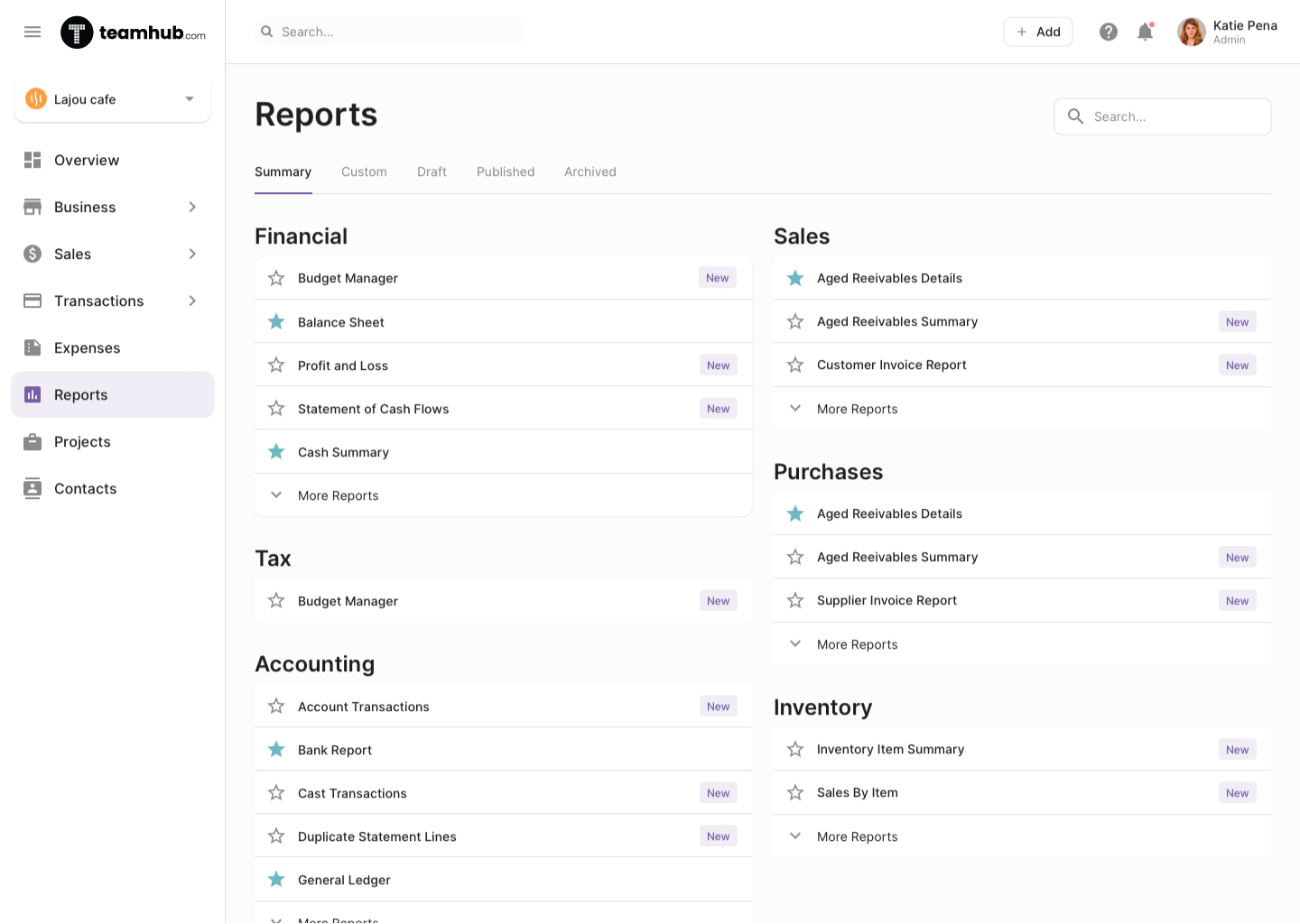Click the Lajou cafe orange logo icon
Viewport: 1300px width, 924px height.
[x=36, y=99]
